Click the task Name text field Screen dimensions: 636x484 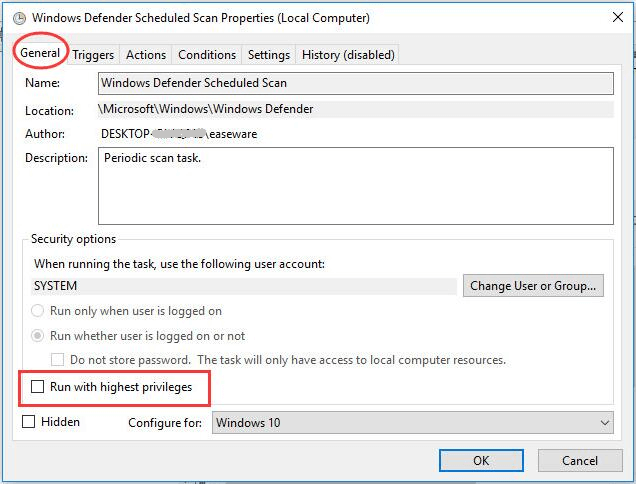click(x=355, y=83)
